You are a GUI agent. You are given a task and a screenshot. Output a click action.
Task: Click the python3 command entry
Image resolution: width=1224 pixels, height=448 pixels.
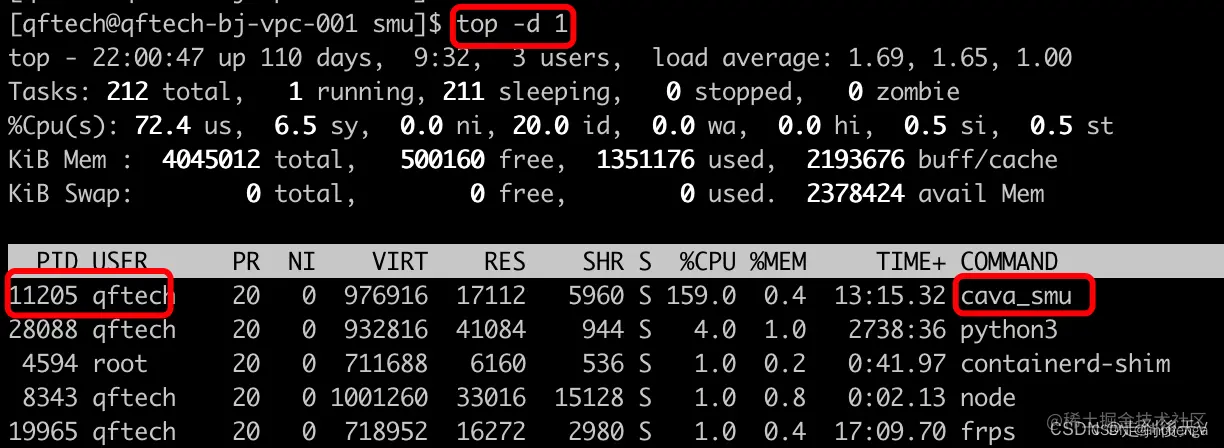[1009, 330]
